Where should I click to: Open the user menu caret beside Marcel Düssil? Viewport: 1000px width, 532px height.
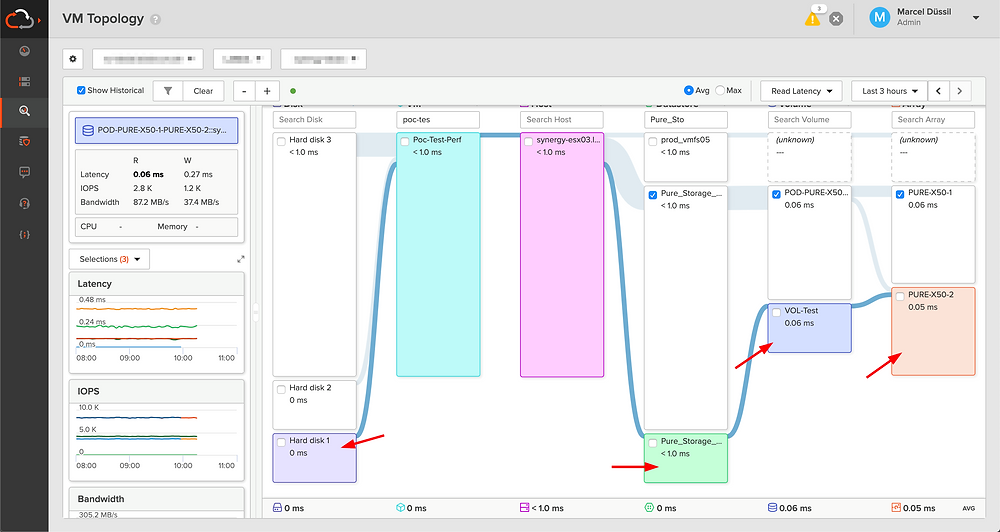coord(976,18)
